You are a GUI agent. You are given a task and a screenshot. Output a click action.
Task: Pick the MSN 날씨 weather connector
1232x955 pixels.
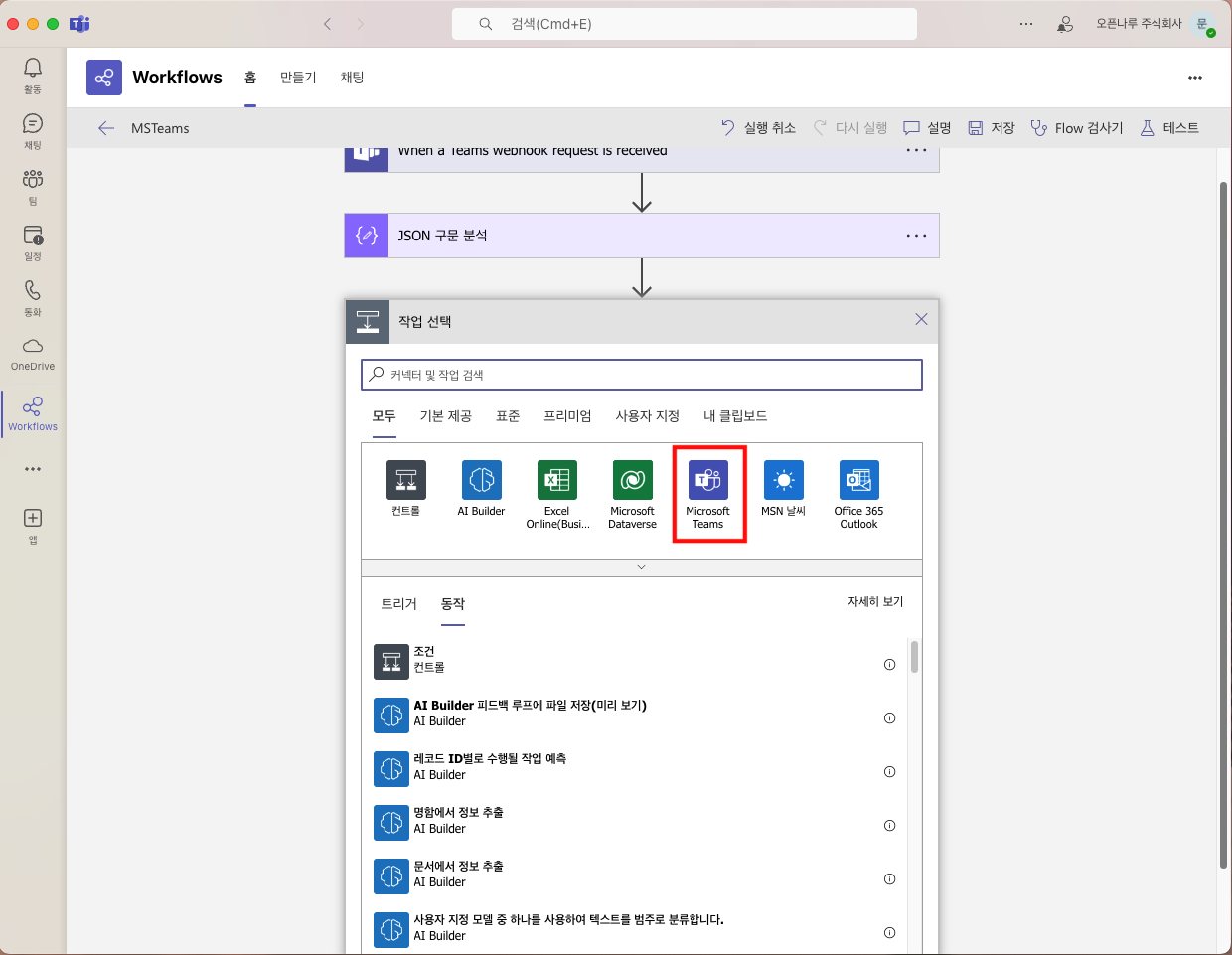point(783,481)
